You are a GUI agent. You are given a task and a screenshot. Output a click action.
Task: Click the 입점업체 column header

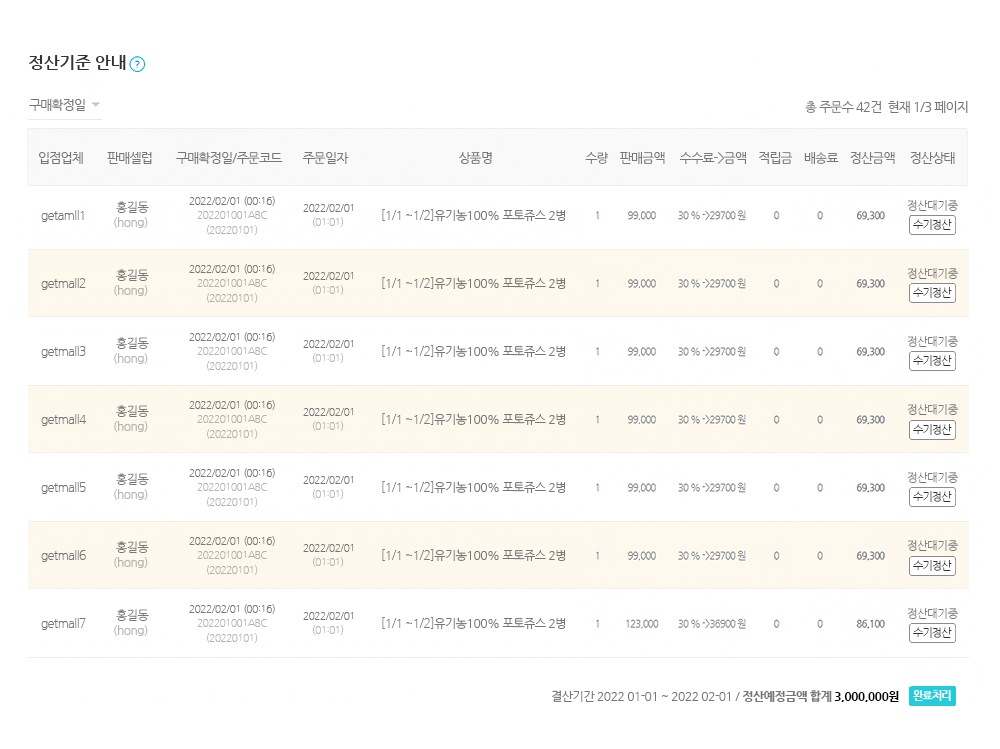click(61, 158)
